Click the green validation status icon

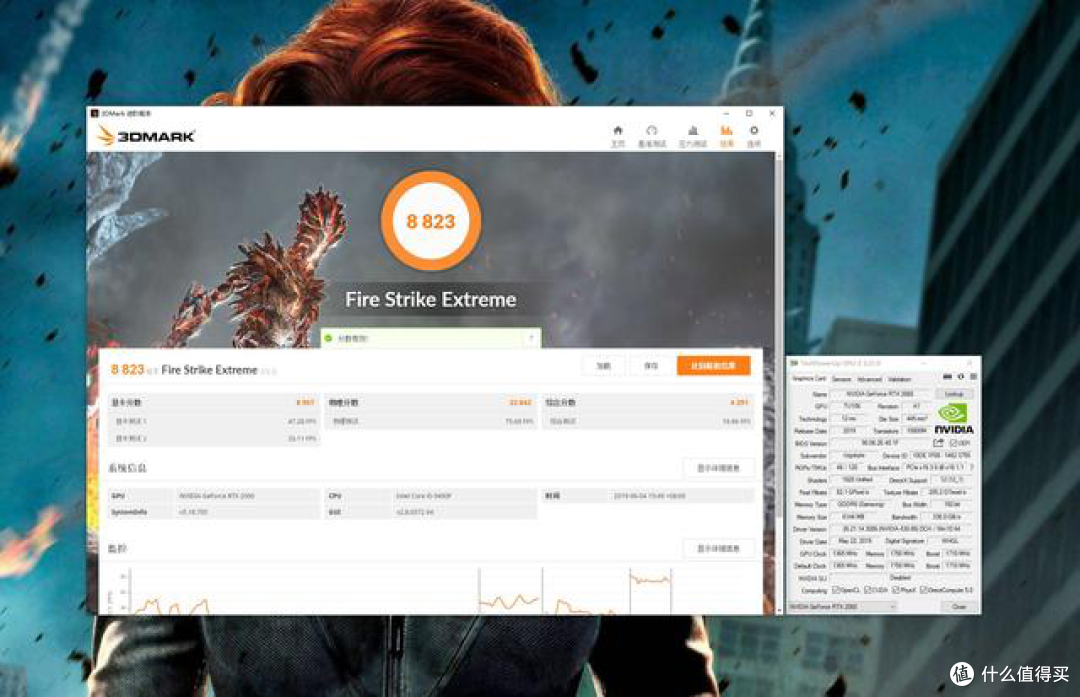point(329,338)
